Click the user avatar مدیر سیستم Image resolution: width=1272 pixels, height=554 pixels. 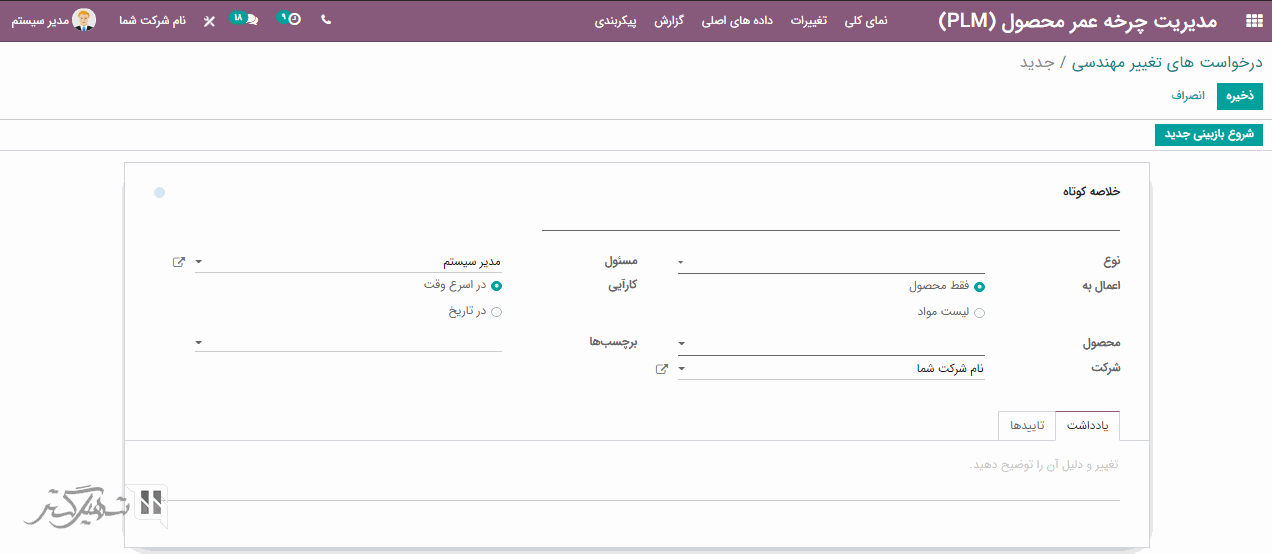[84, 20]
